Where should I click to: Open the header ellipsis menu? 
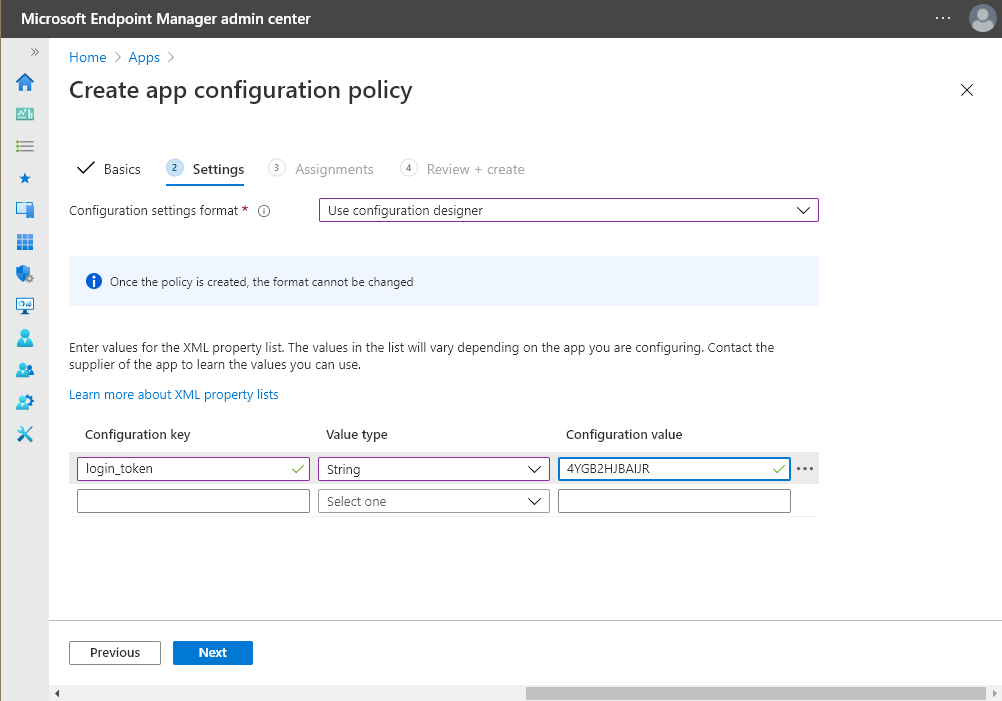[943, 18]
